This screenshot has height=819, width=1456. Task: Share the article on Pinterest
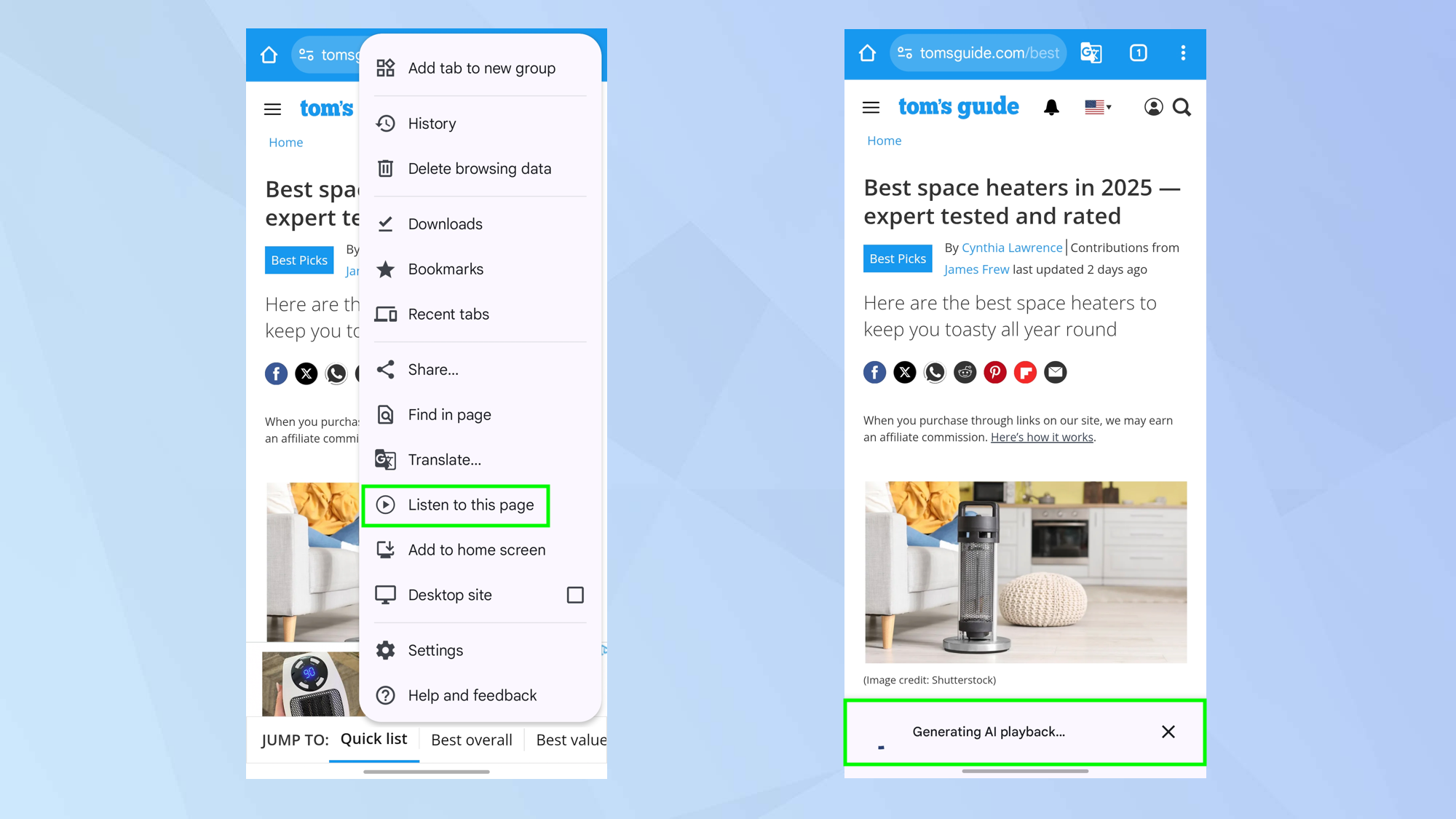tap(994, 372)
